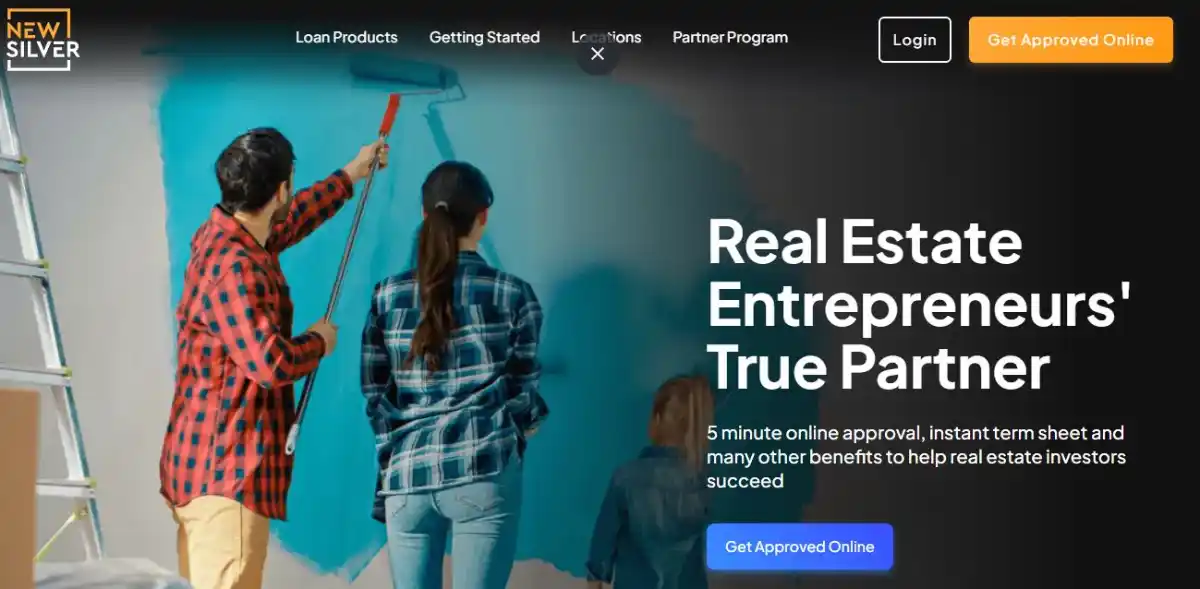Open the Loan Products menu

[x=346, y=37]
